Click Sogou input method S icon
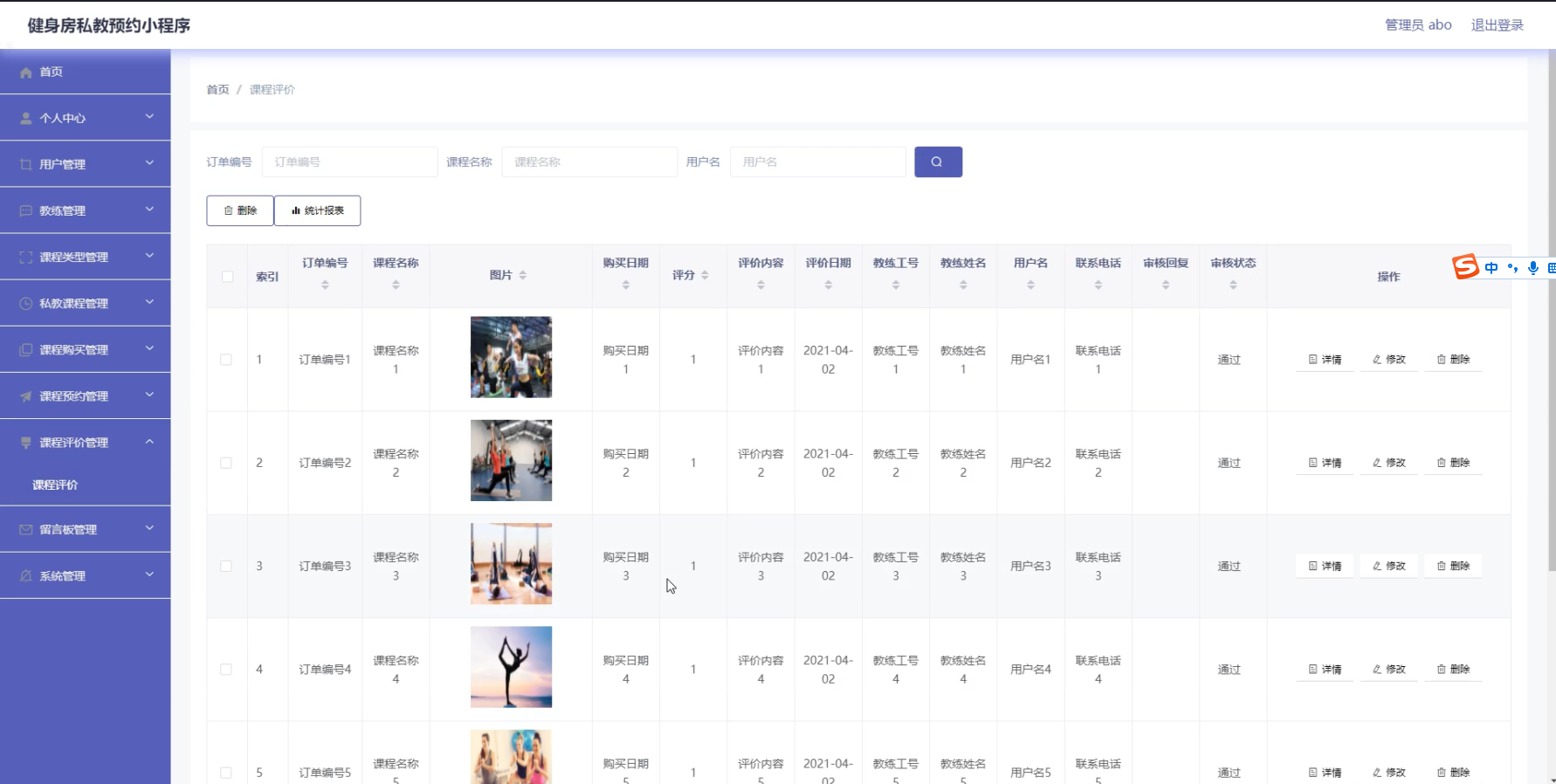The width and height of the screenshot is (1556, 784). (x=1465, y=267)
